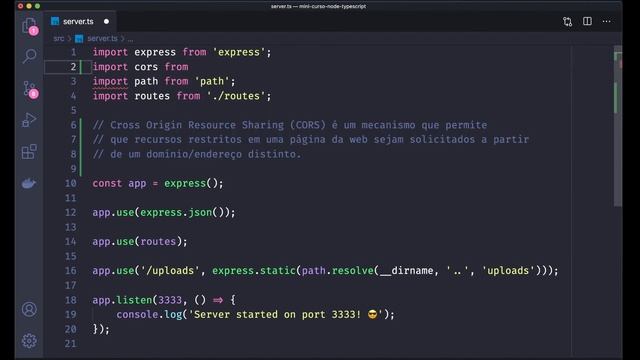Click 'express' string on line 1
Screen dimensions: 640x360
click(239, 52)
